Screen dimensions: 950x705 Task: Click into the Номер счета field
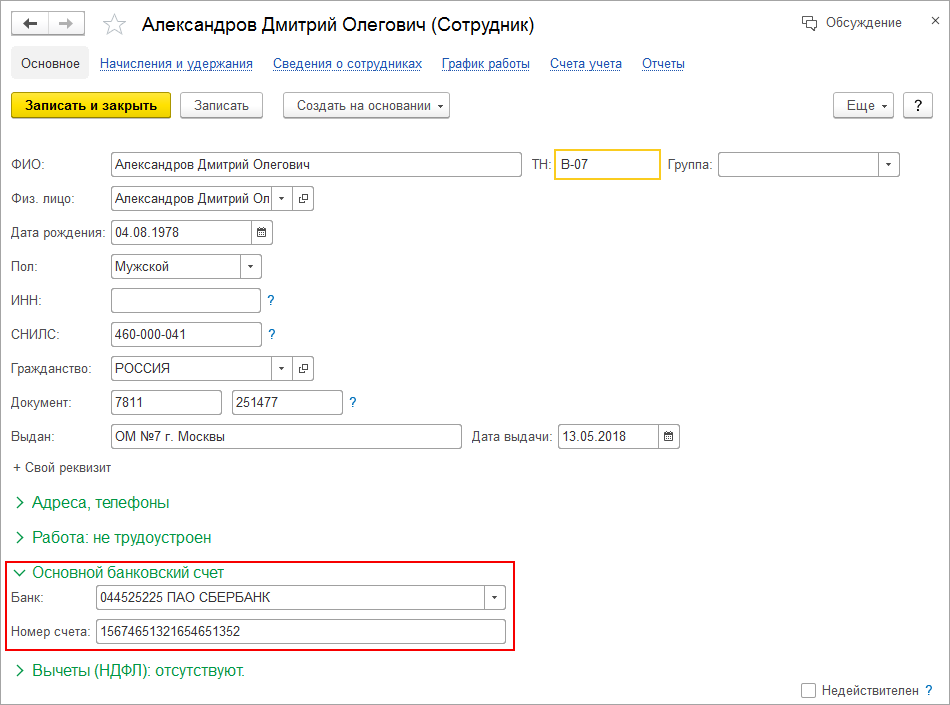coord(300,632)
